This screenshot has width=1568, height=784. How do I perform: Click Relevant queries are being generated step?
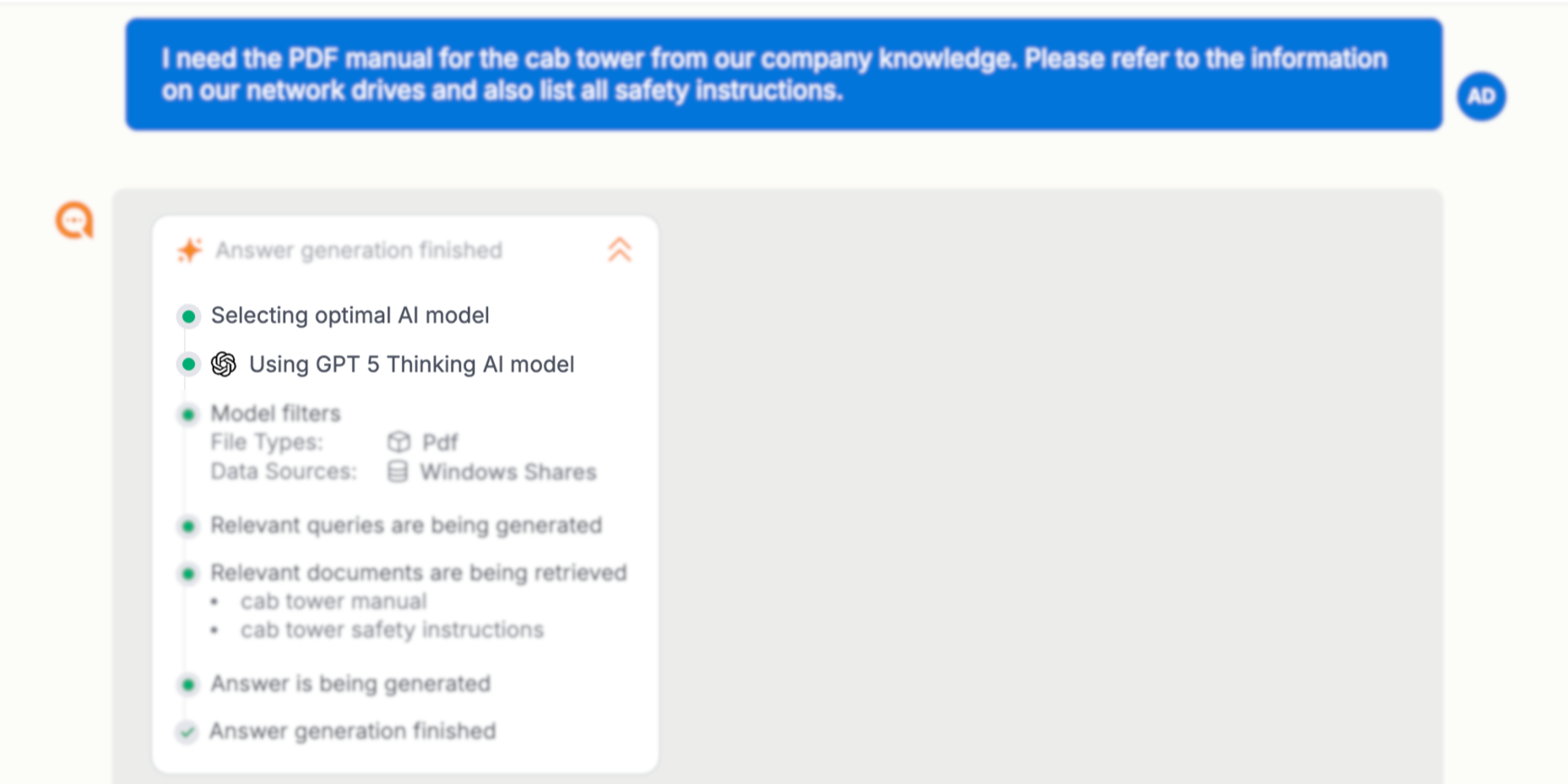(x=406, y=526)
